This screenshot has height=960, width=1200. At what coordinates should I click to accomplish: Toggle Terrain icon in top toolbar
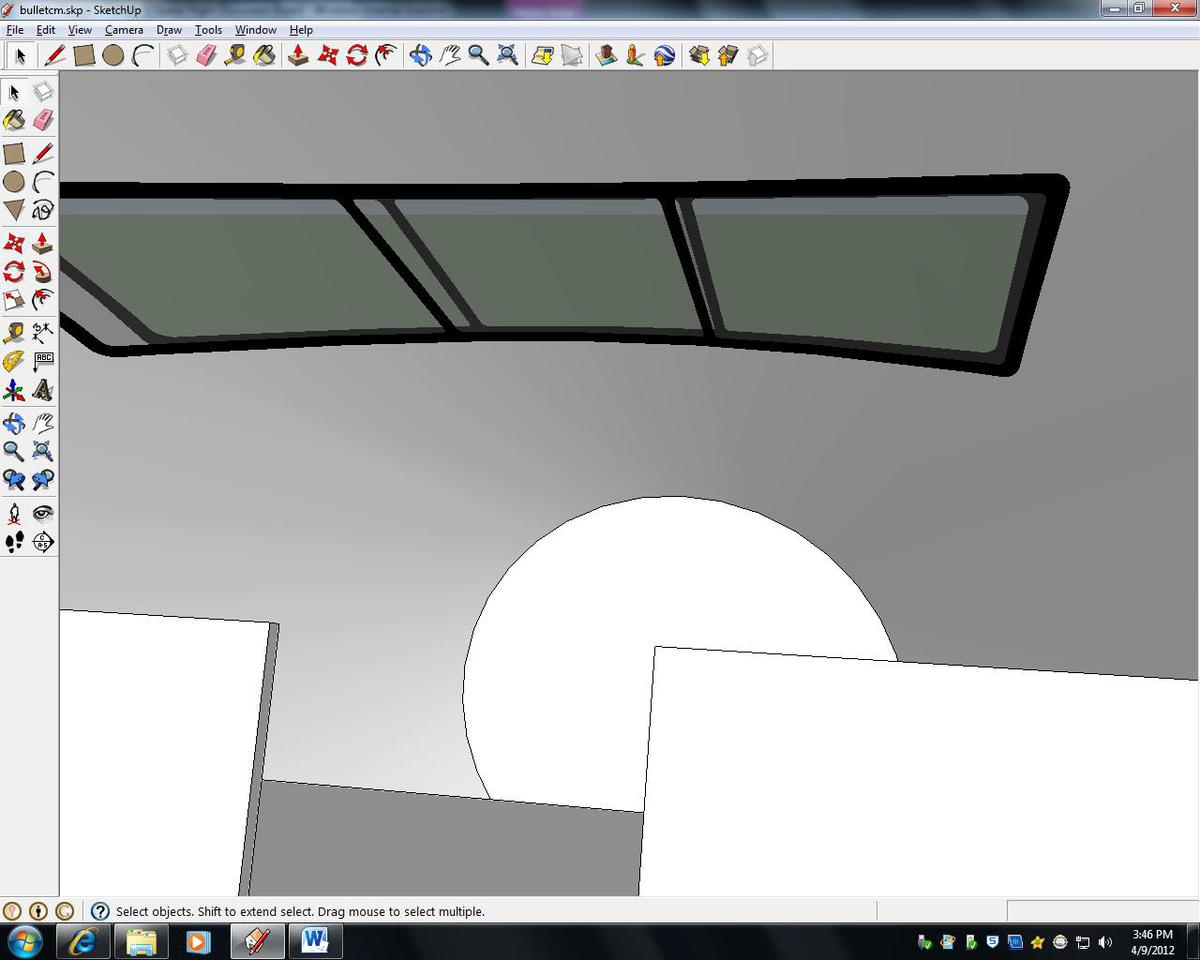[x=571, y=55]
